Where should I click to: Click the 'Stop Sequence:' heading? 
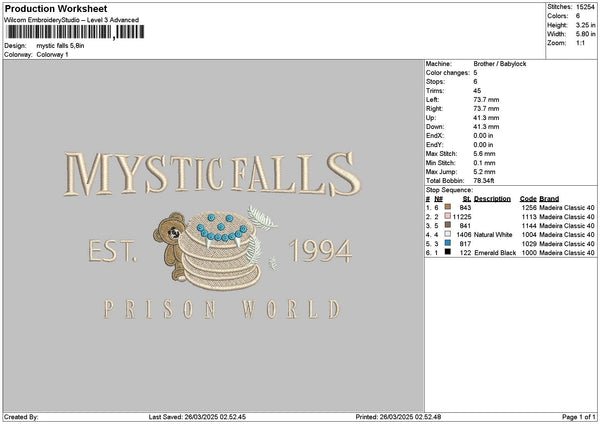(x=449, y=190)
